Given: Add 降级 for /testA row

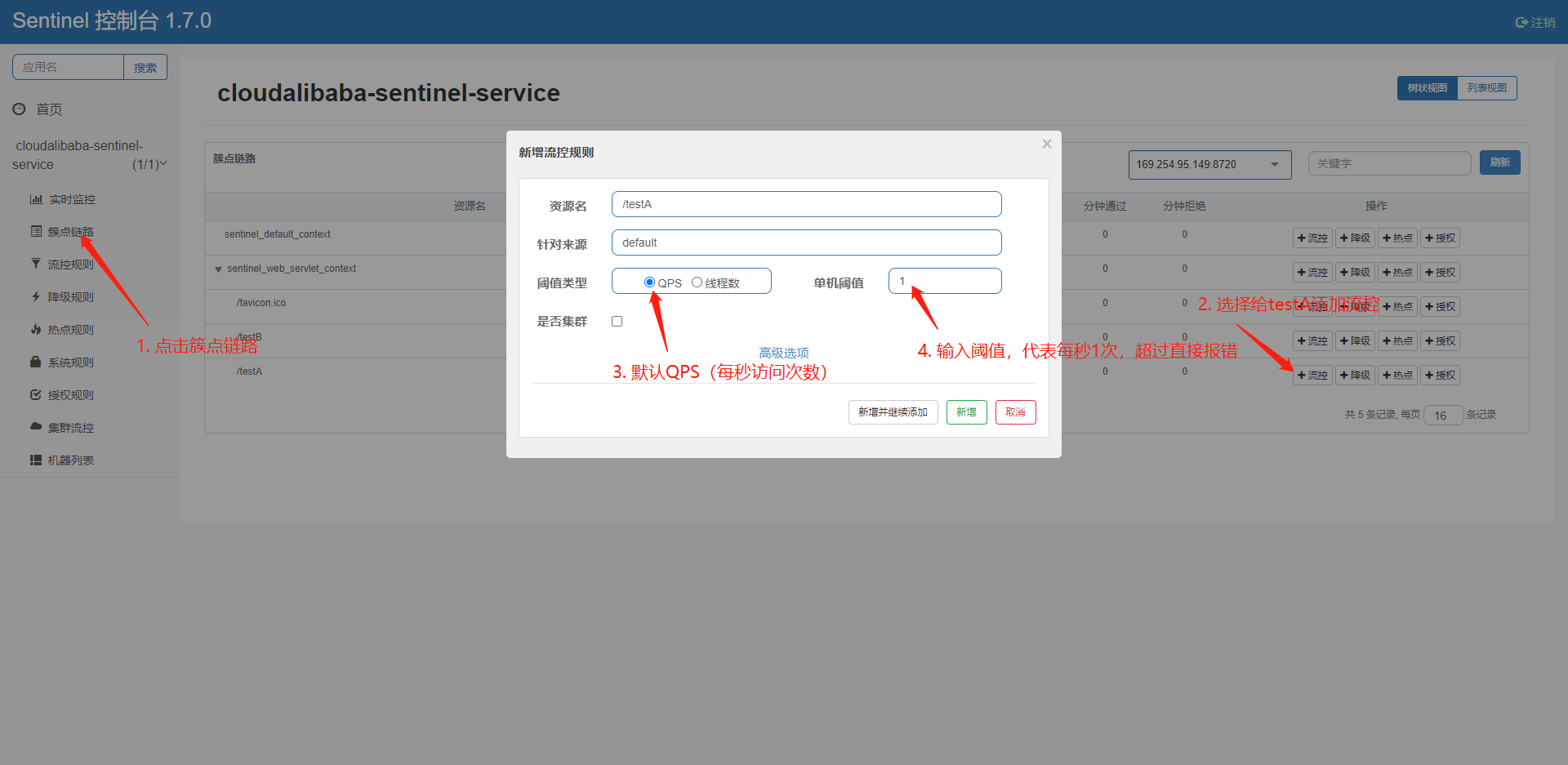Looking at the screenshot, I should [1355, 376].
